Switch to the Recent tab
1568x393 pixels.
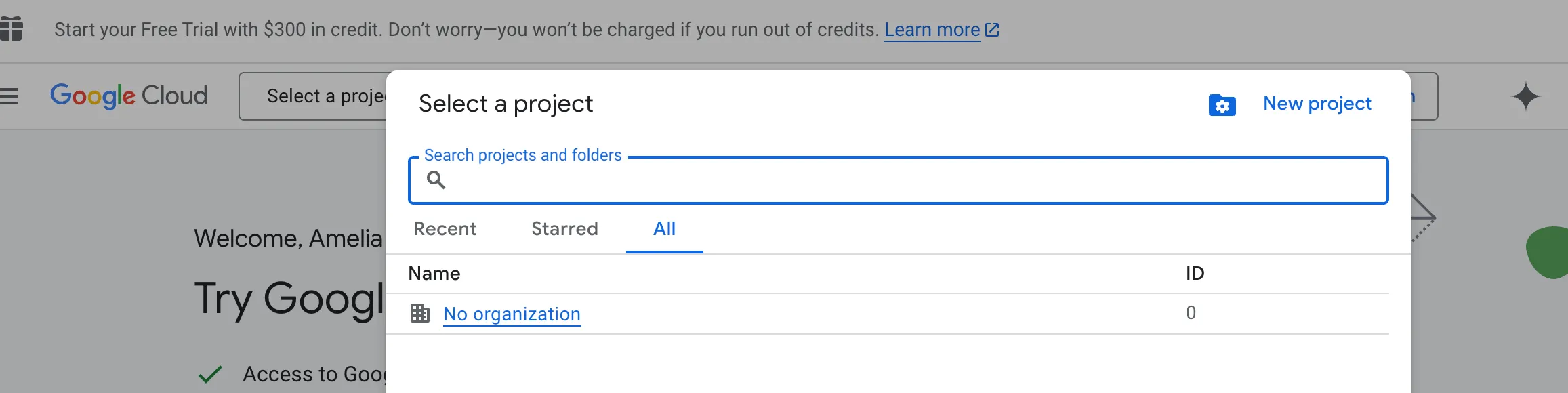point(445,229)
